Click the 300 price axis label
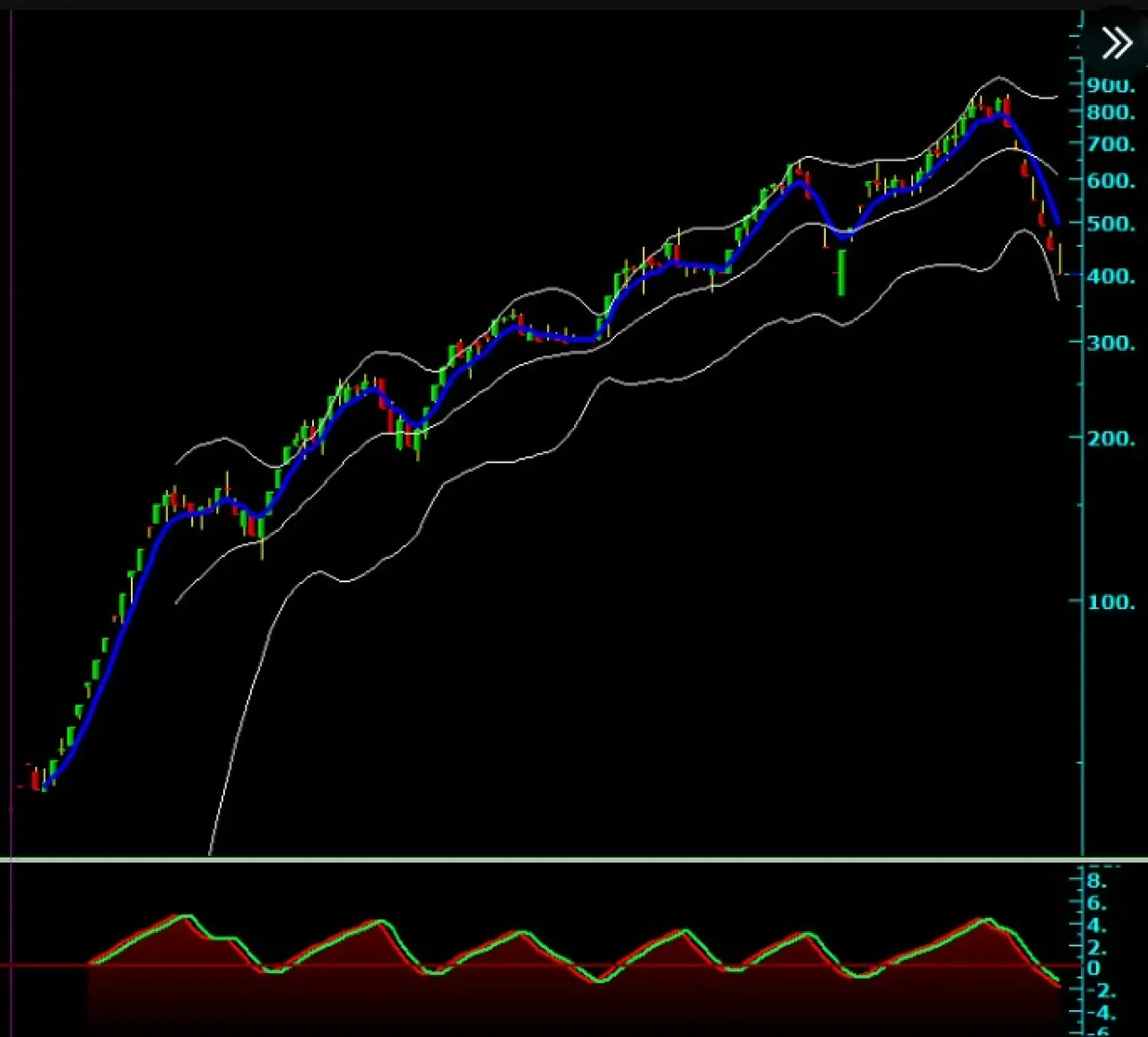 point(1110,343)
